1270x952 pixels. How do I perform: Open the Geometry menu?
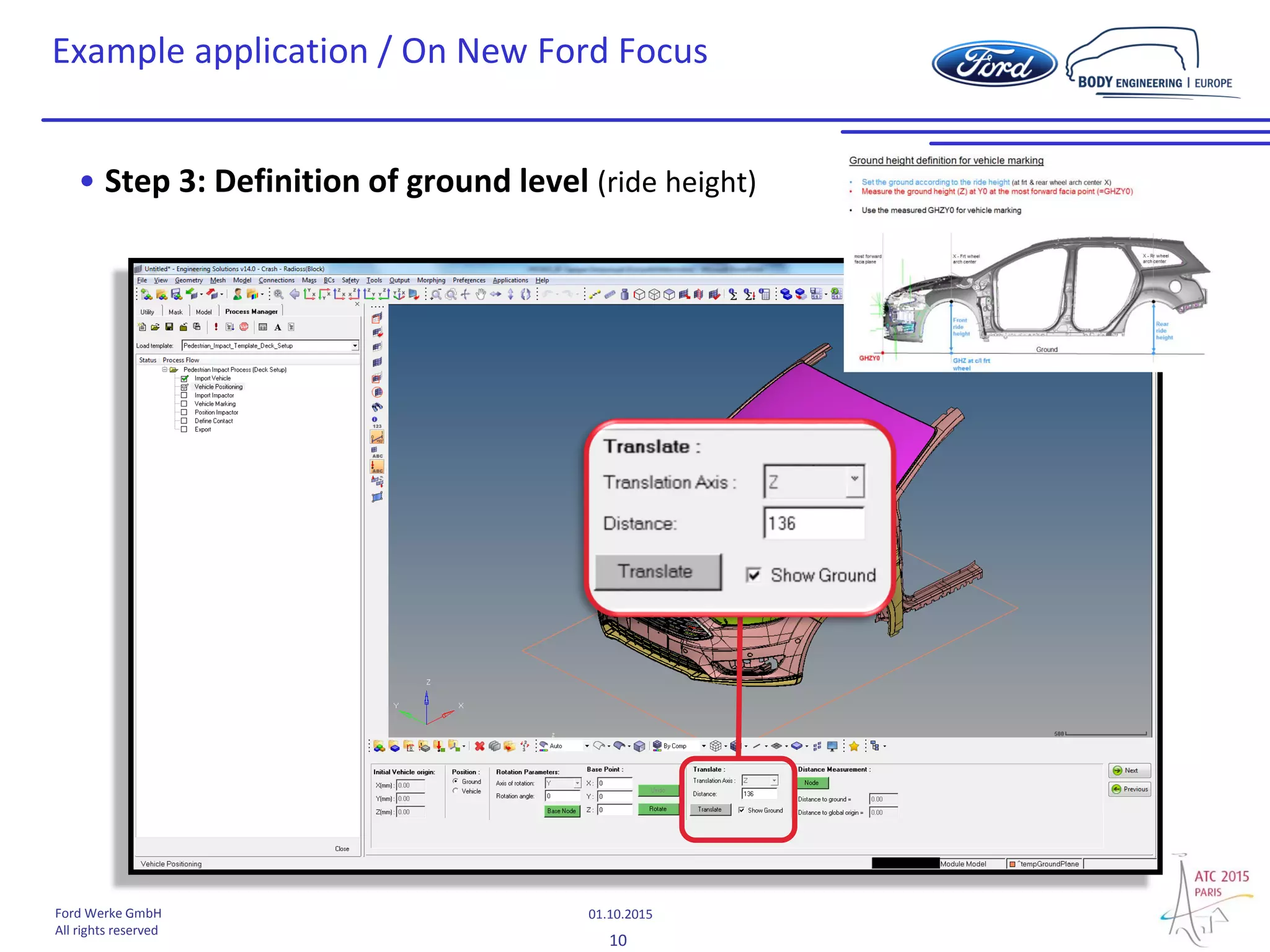pos(189,280)
